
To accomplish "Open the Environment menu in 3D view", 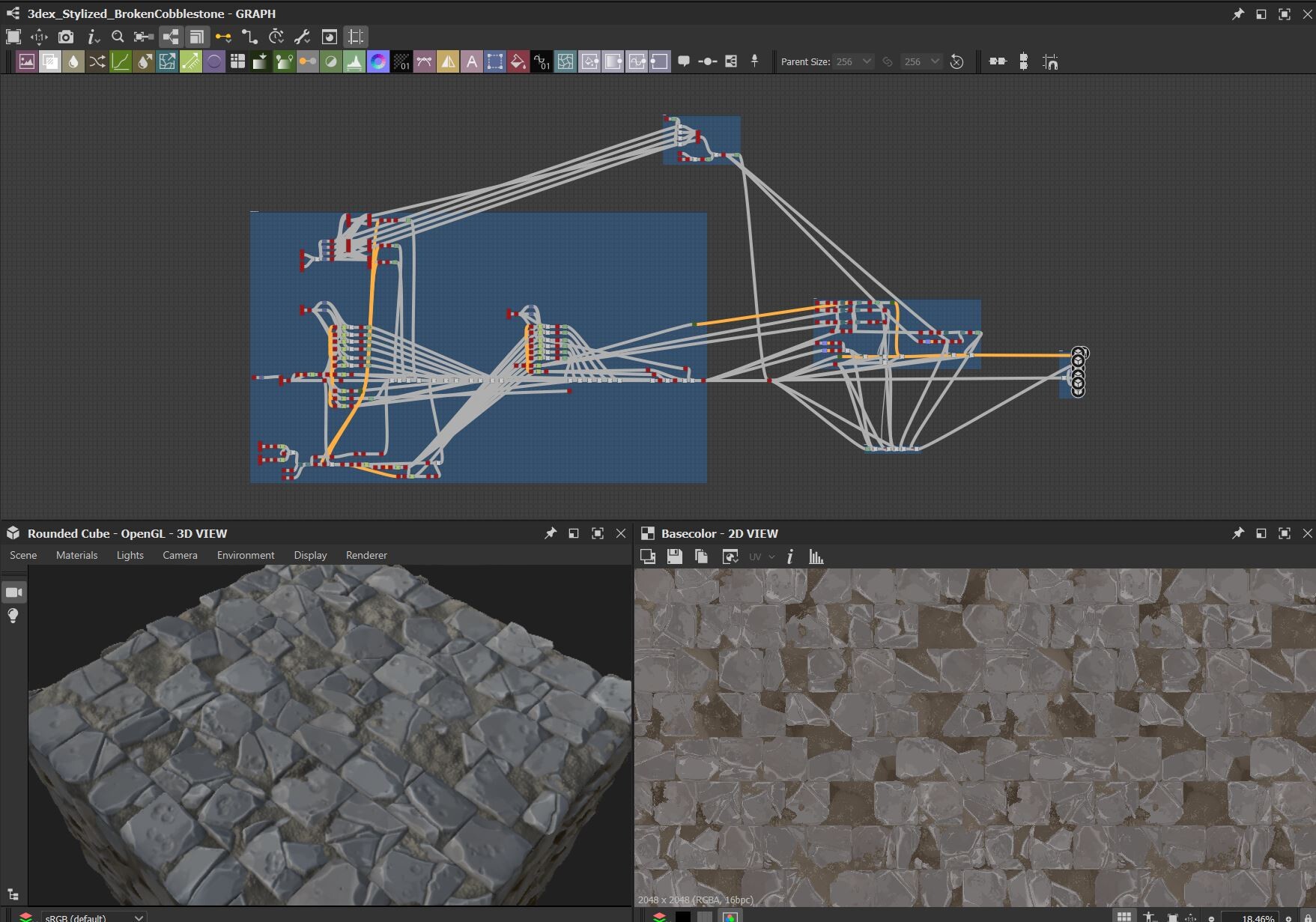I will pyautogui.click(x=245, y=555).
